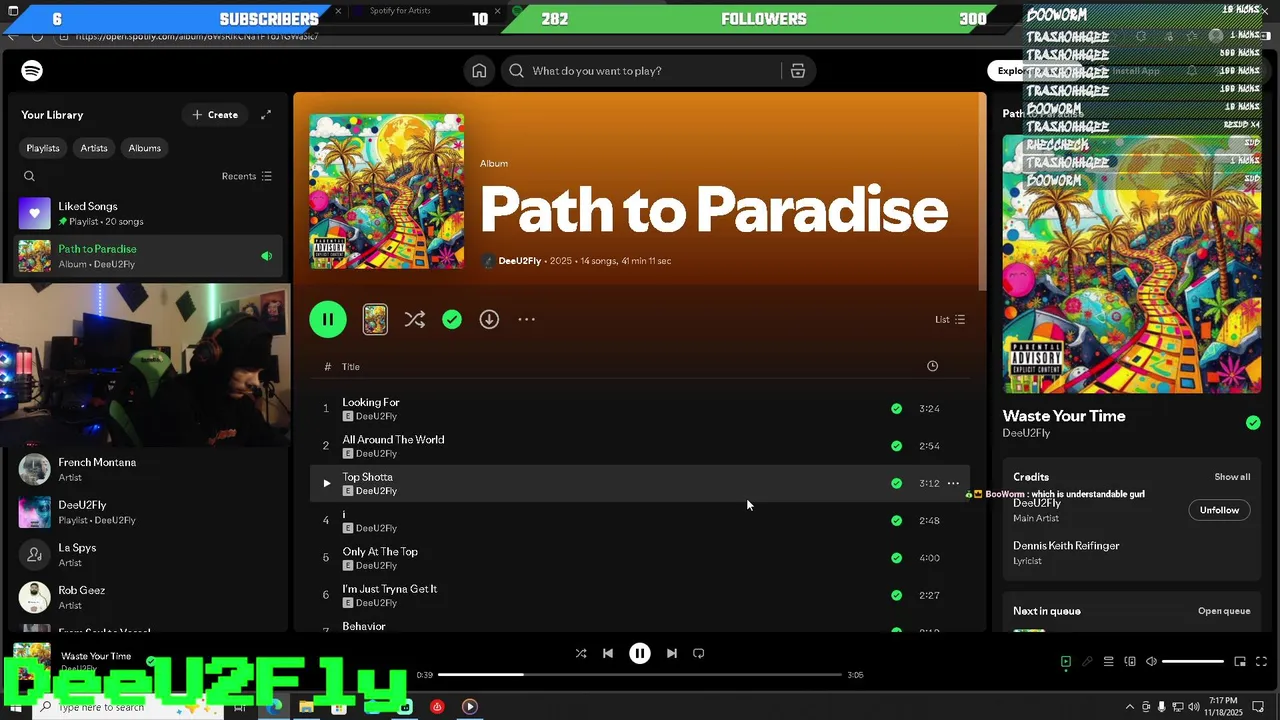Image resolution: width=1280 pixels, height=720 pixels.
Task: Open the album's three-dot more options menu
Action: 526,319
